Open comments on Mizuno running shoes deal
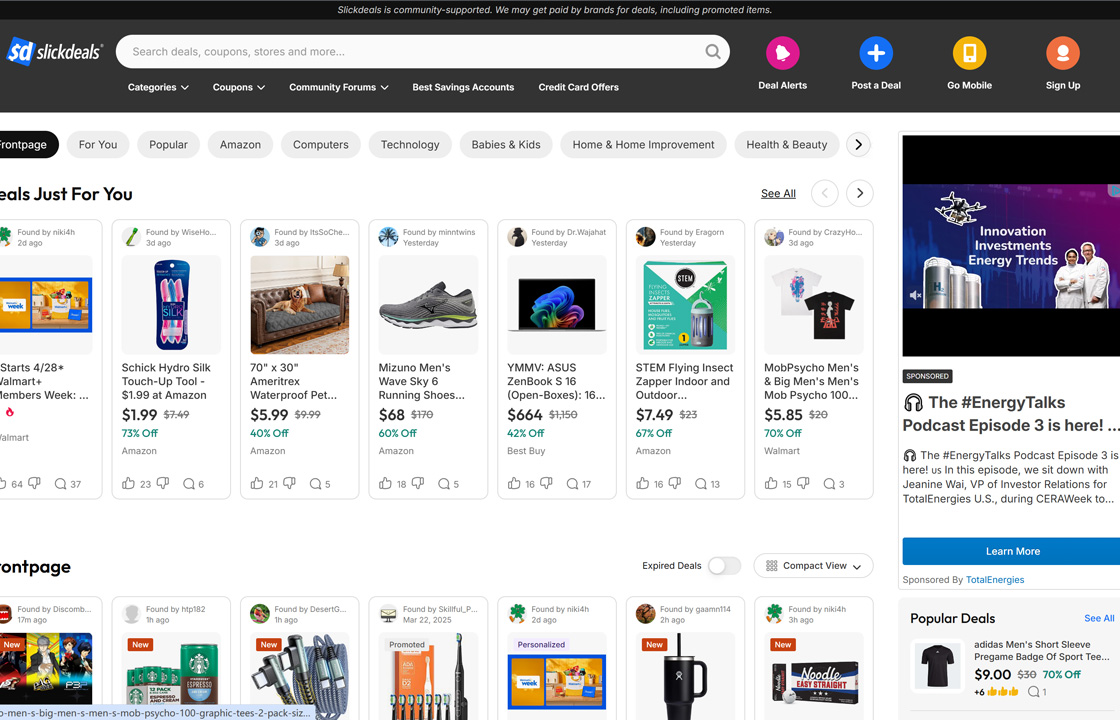Image resolution: width=1120 pixels, height=720 pixels. click(x=444, y=484)
